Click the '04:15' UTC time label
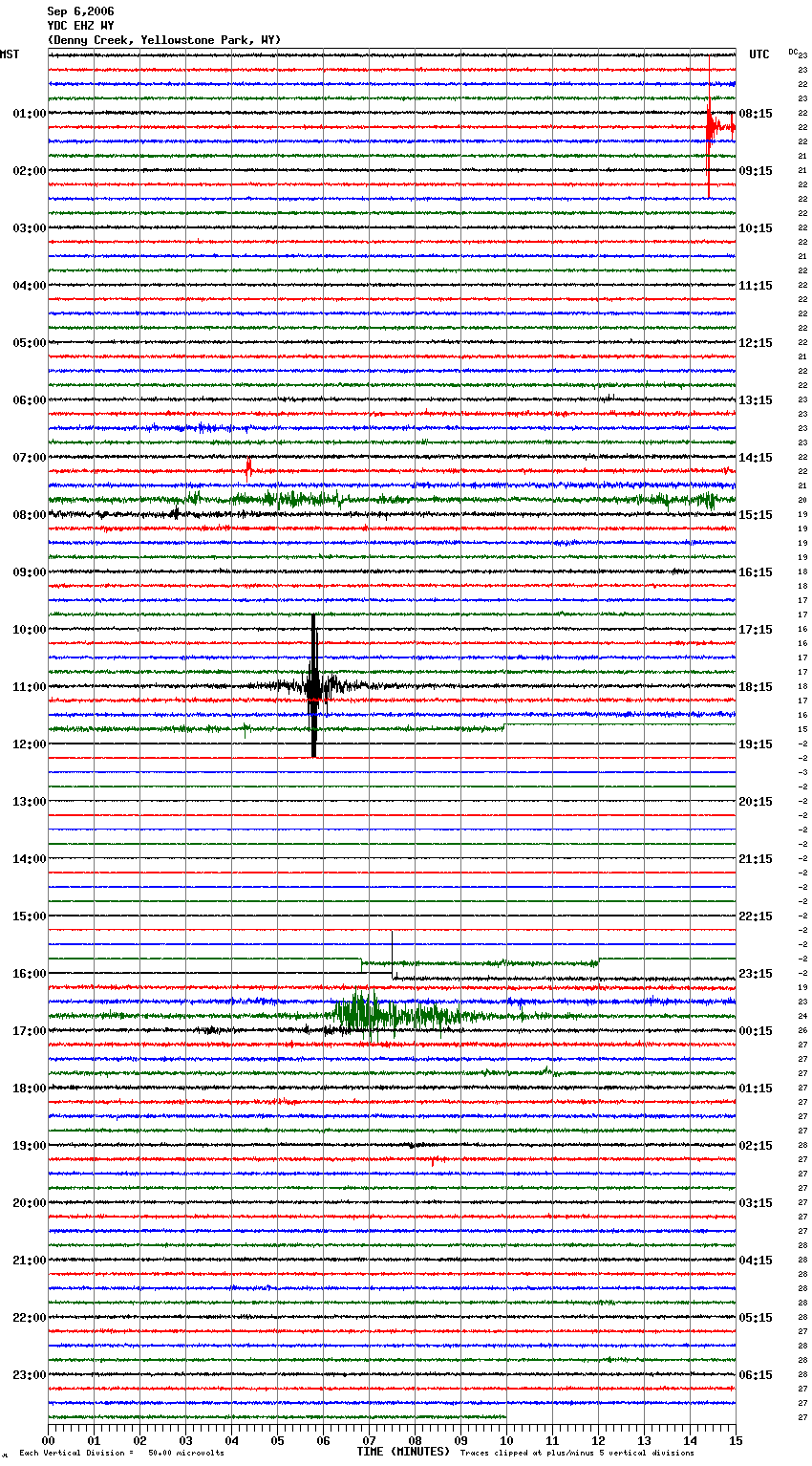The height and width of the screenshot is (1466, 812). (756, 1261)
